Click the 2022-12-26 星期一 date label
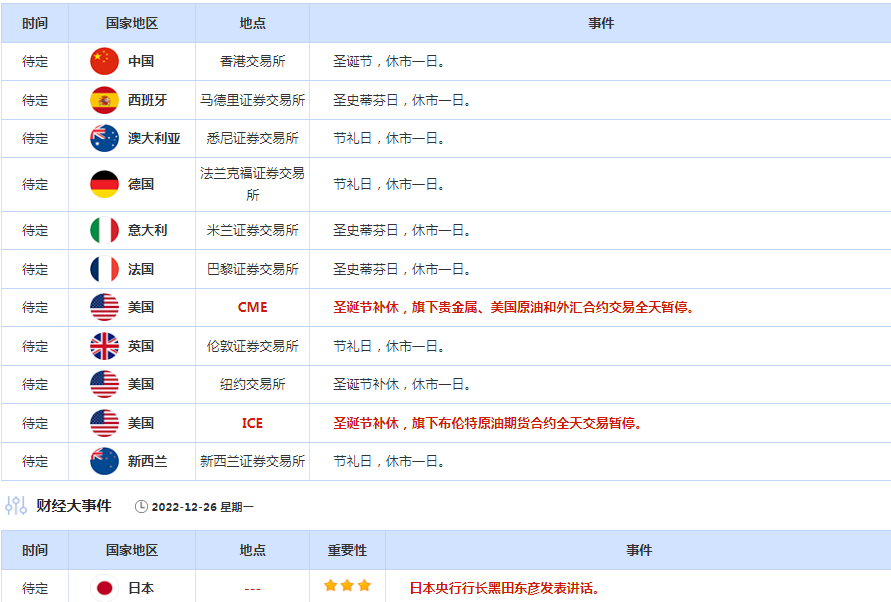 pyautogui.click(x=202, y=507)
